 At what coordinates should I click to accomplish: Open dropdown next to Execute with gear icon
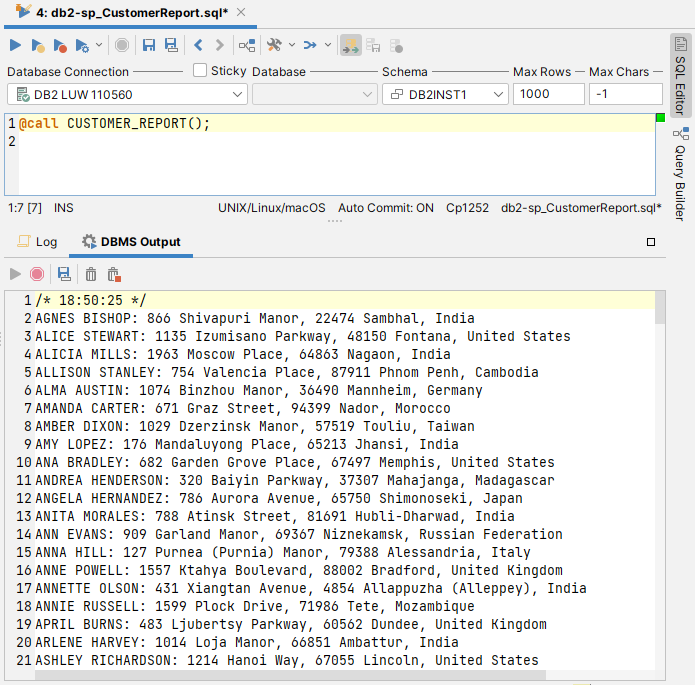99,45
